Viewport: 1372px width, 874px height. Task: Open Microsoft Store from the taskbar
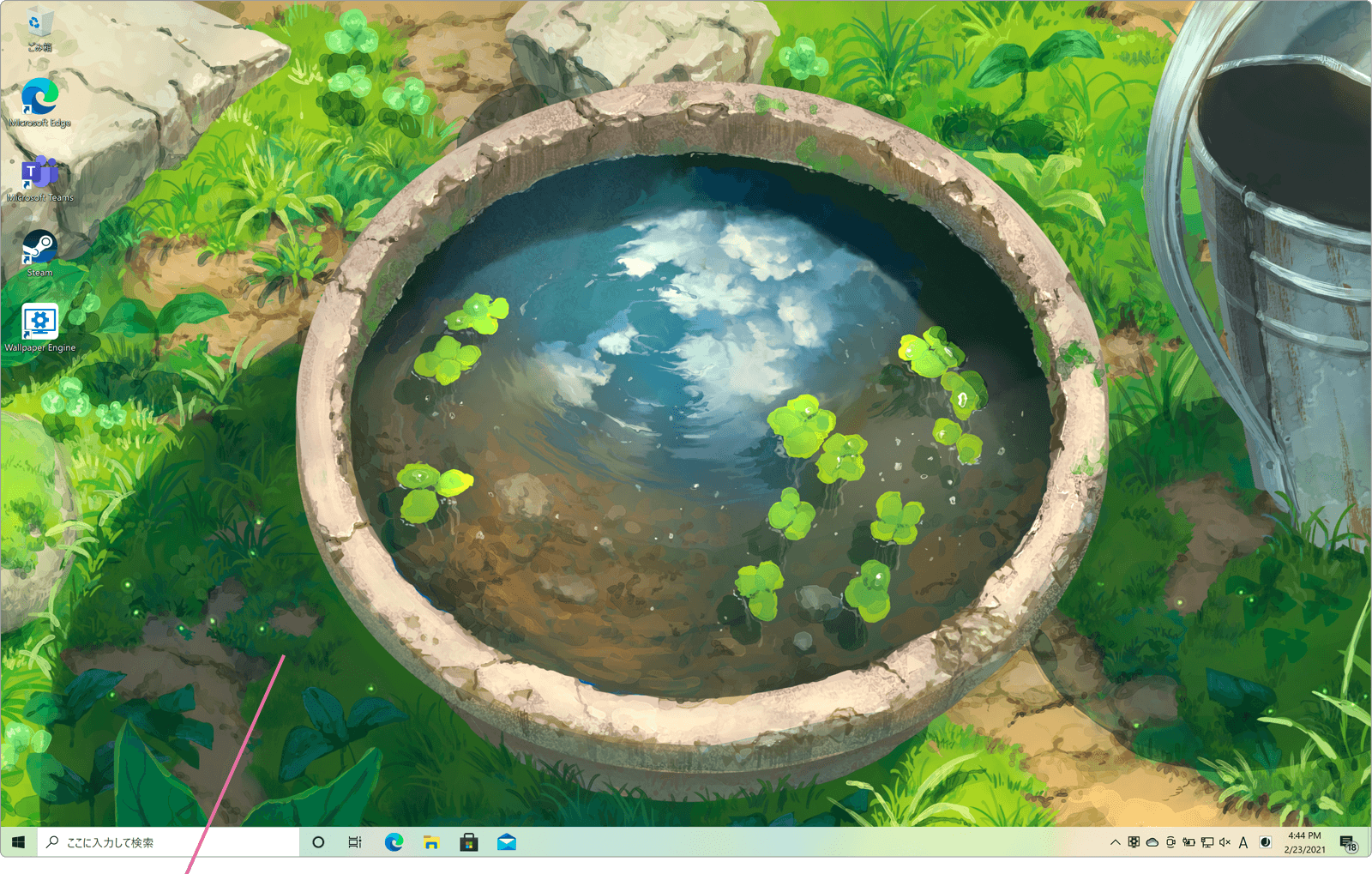(x=469, y=842)
